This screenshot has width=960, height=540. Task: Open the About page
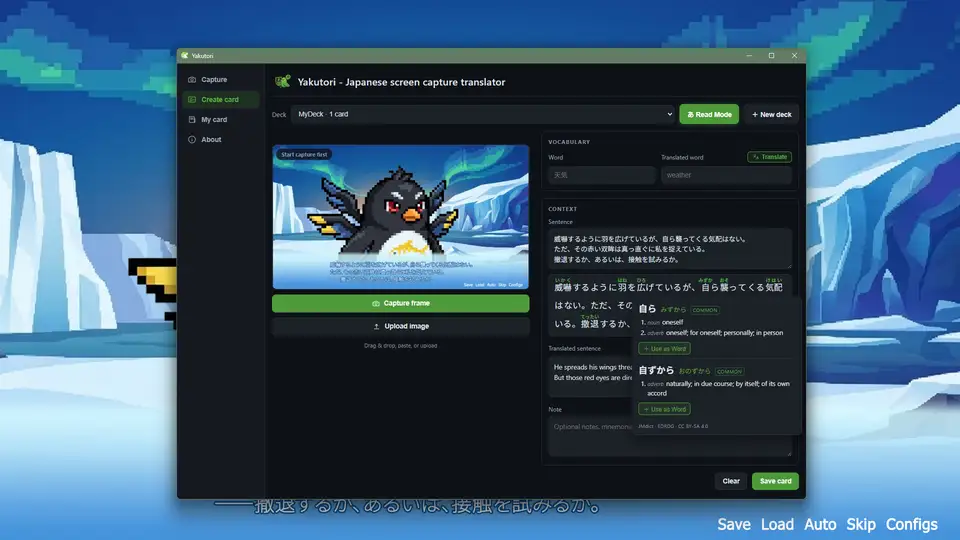(220, 140)
